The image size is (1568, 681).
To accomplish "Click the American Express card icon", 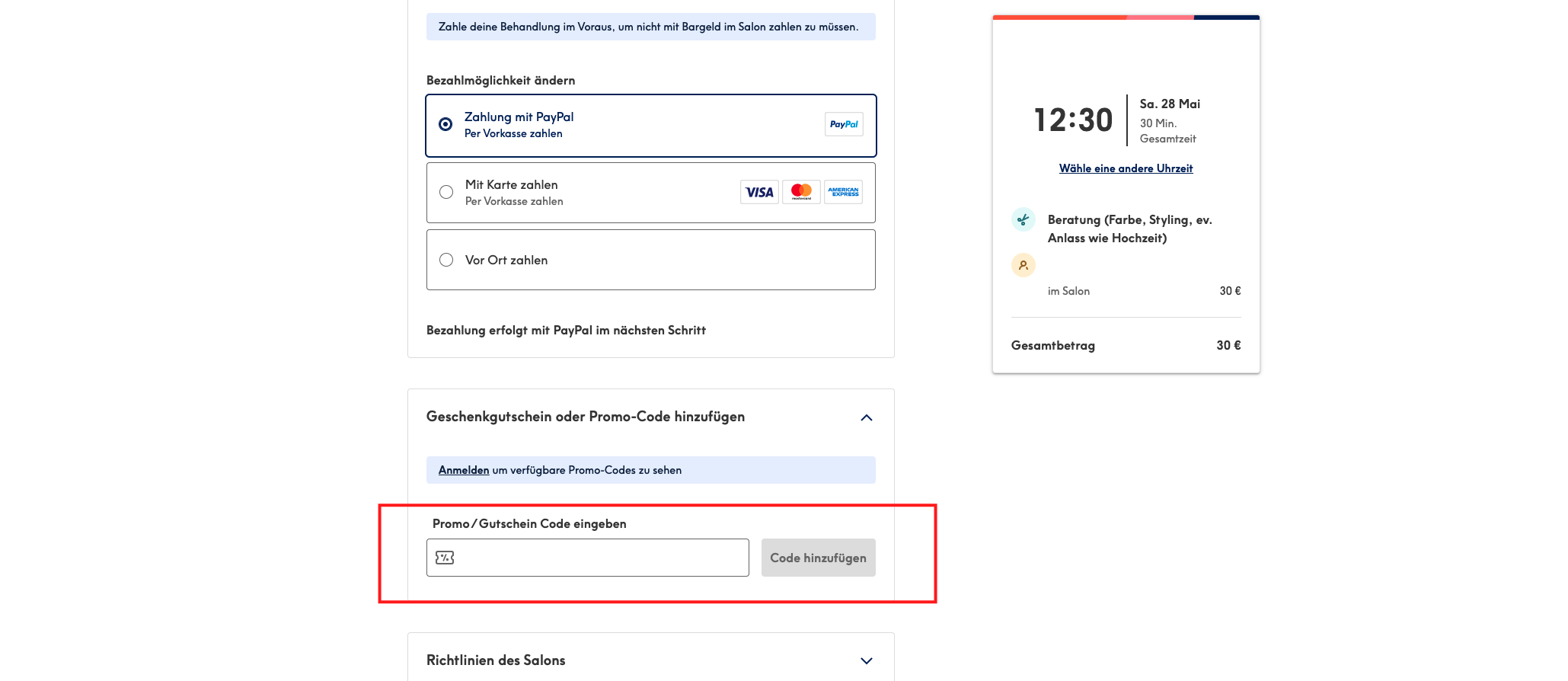I will (843, 192).
